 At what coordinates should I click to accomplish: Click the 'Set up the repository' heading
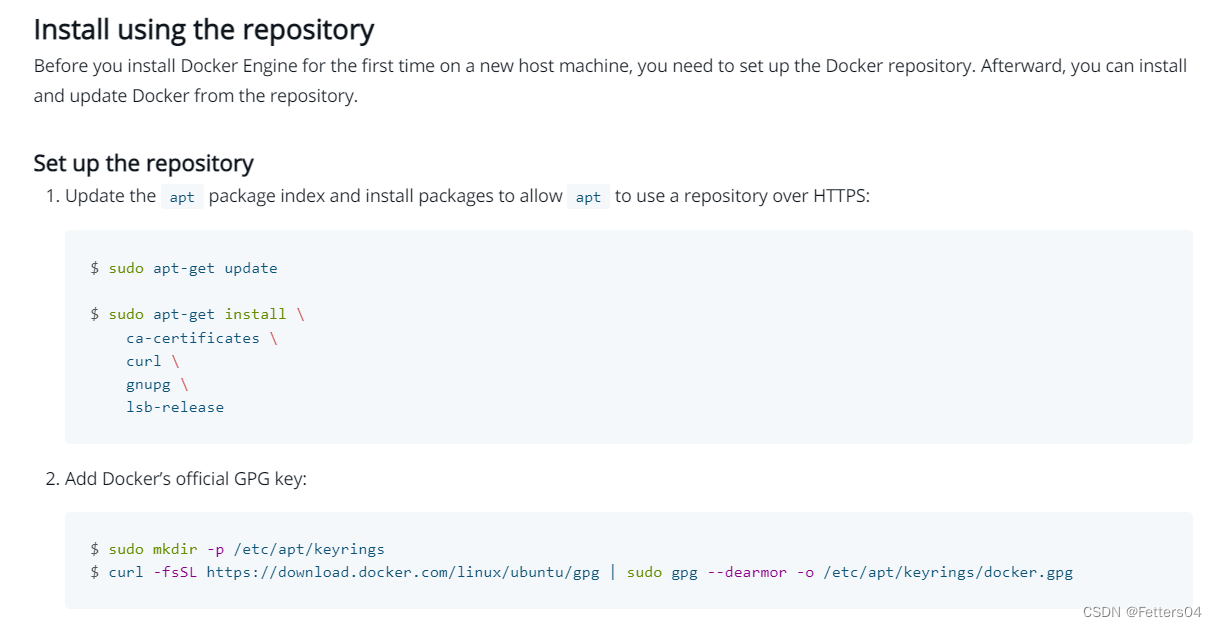tap(144, 163)
